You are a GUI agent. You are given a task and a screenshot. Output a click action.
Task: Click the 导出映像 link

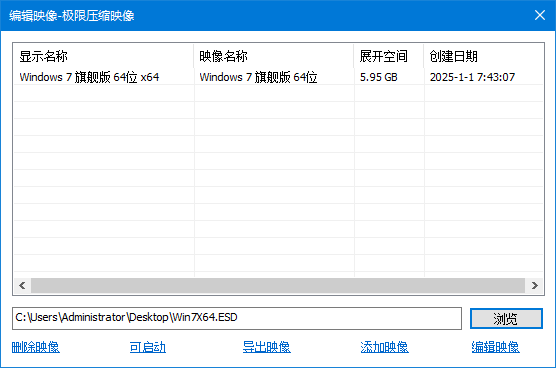[267, 347]
